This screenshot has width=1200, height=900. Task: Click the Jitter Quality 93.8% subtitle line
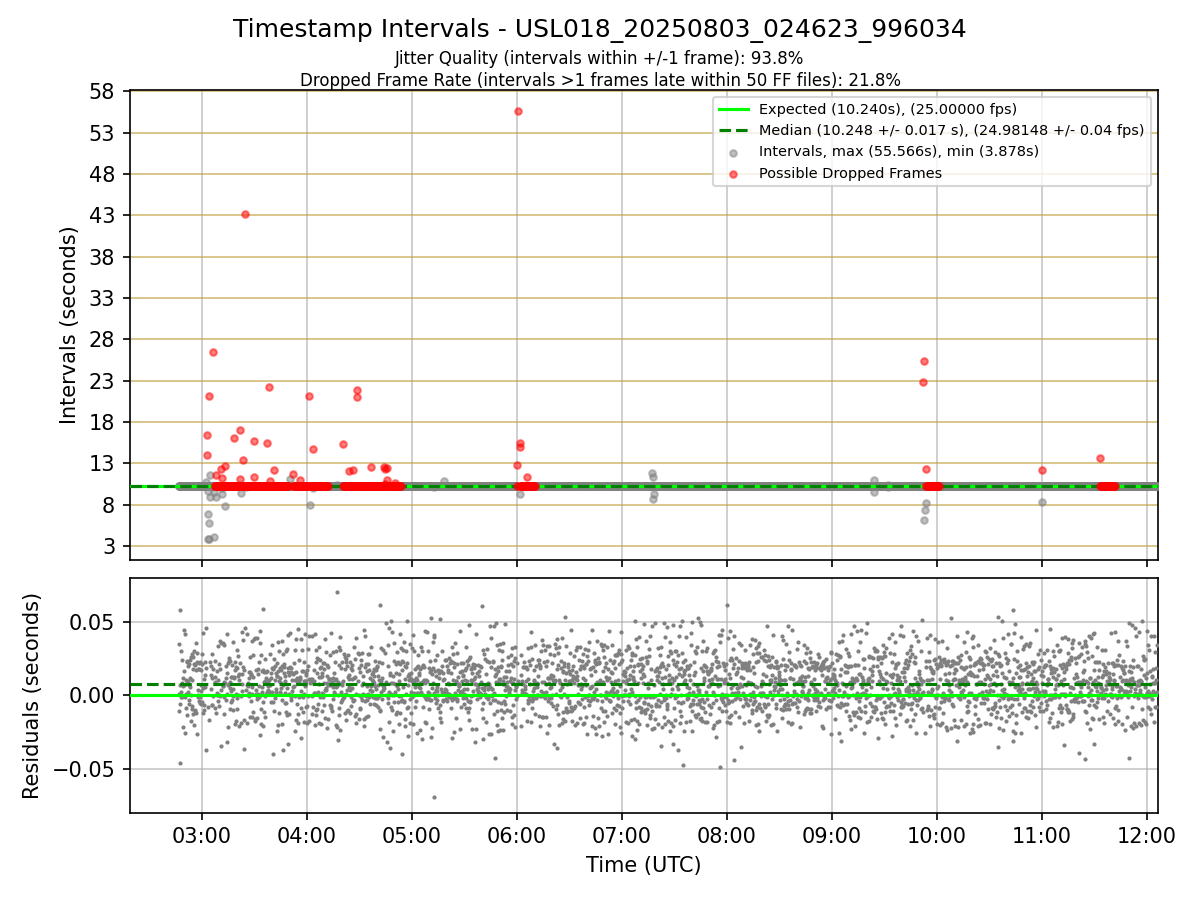[x=599, y=58]
